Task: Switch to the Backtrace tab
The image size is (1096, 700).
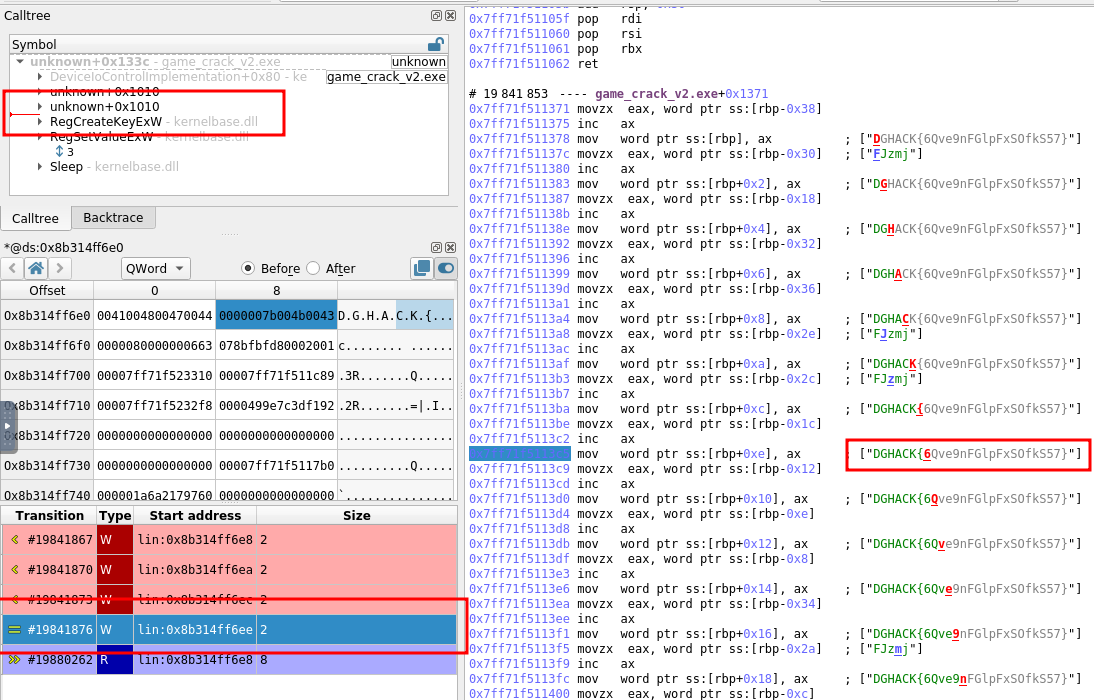Action: point(113,218)
